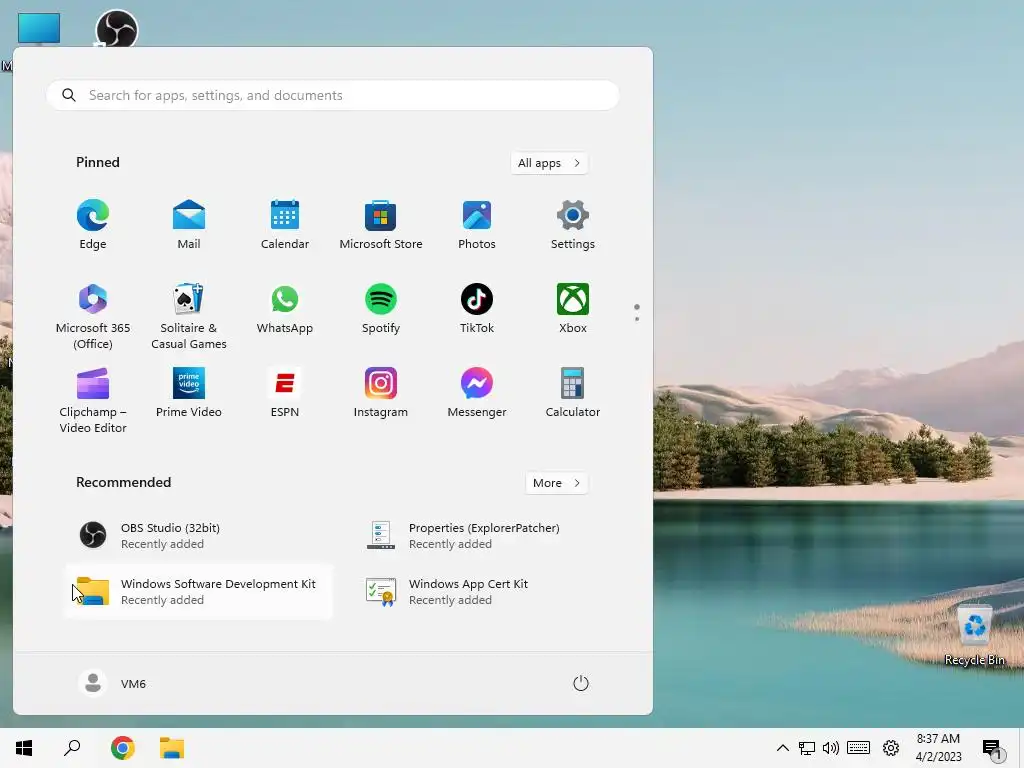
Task: Open taskbar search magnifier
Action: coord(72,748)
